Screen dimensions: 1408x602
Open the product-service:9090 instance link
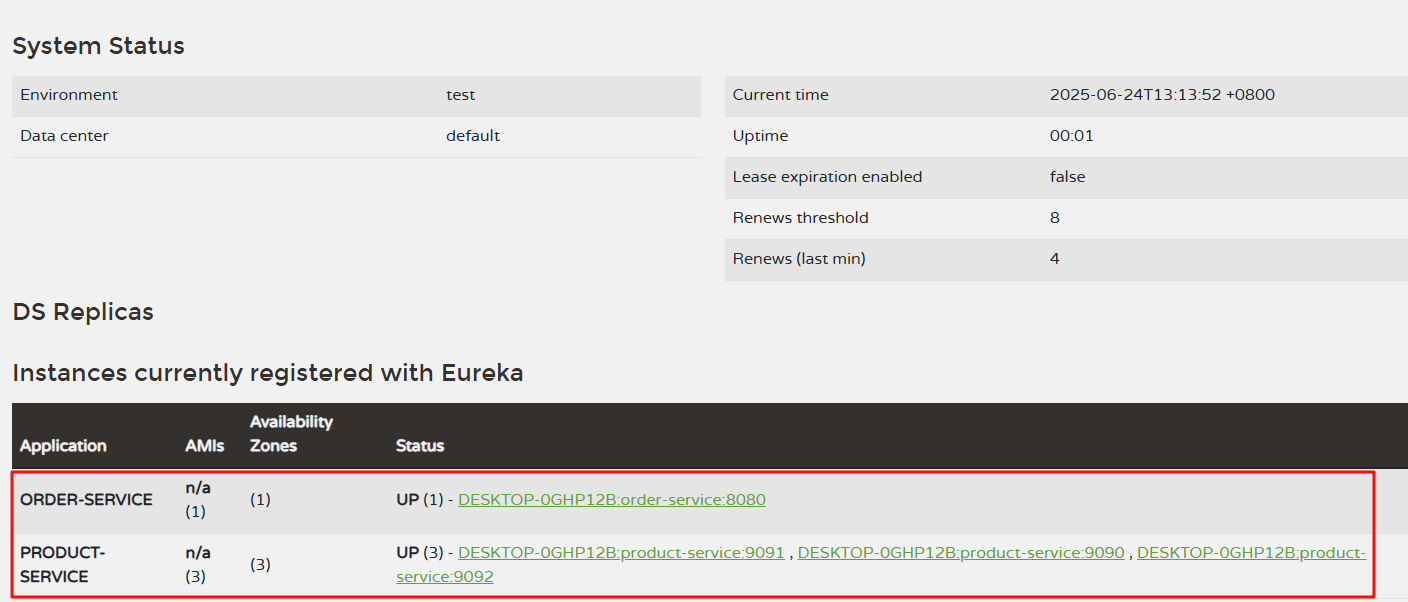pyautogui.click(x=961, y=553)
